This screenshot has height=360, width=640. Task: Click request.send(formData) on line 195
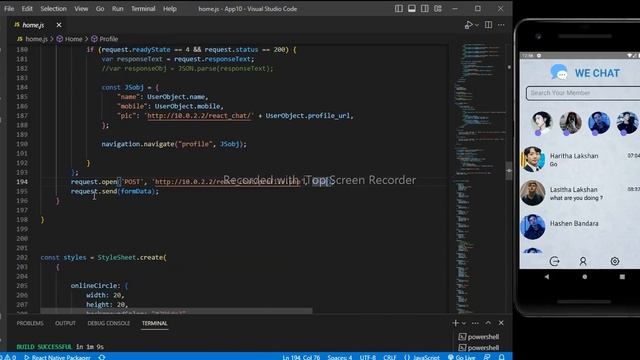pos(115,191)
